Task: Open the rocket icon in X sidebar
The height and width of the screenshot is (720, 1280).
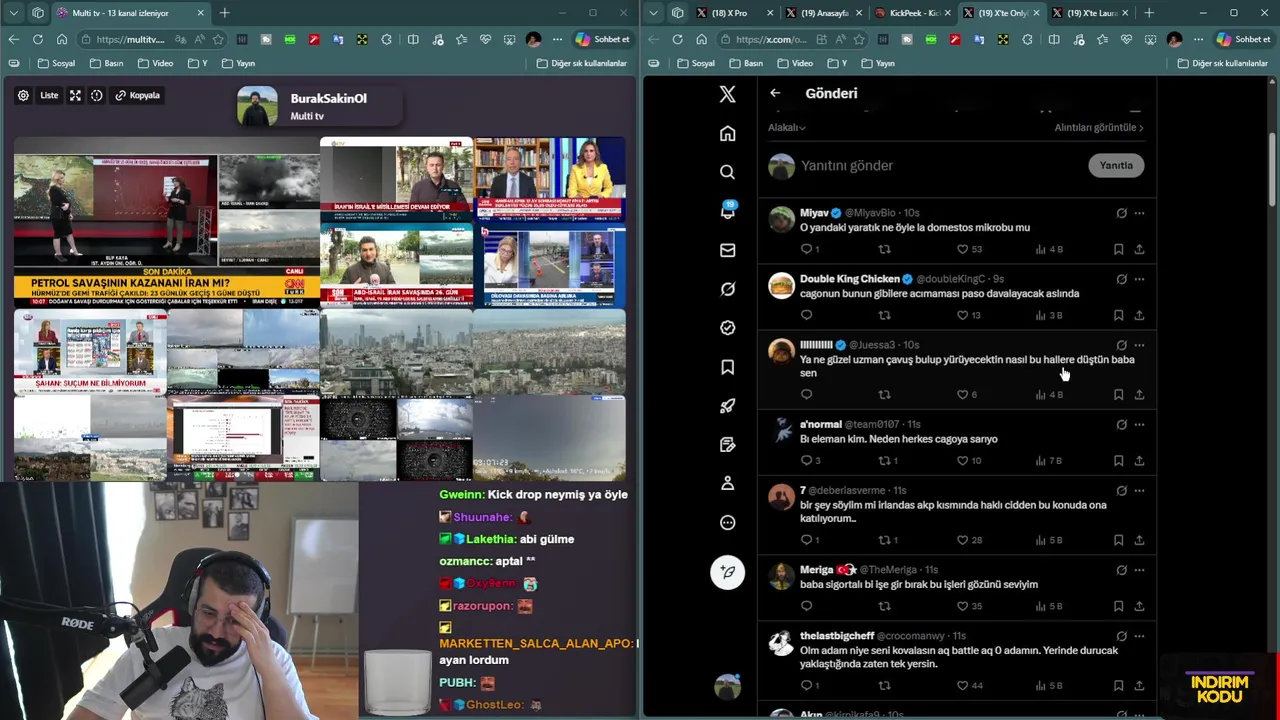Action: click(x=727, y=406)
